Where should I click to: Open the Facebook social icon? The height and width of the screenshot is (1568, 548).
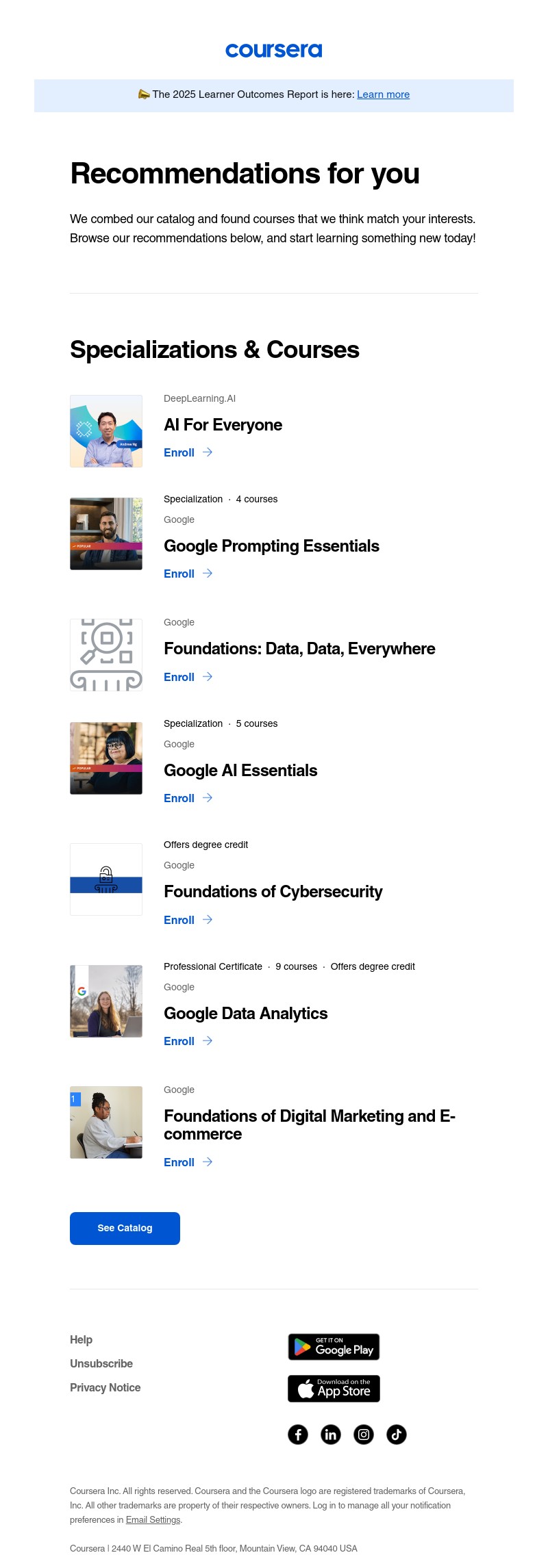(298, 1434)
